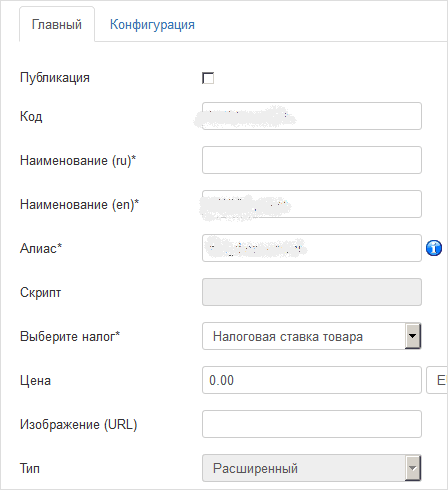The height and width of the screenshot is (490, 448).
Task: Click inside the Наименование (en) field
Action: (x=312, y=204)
